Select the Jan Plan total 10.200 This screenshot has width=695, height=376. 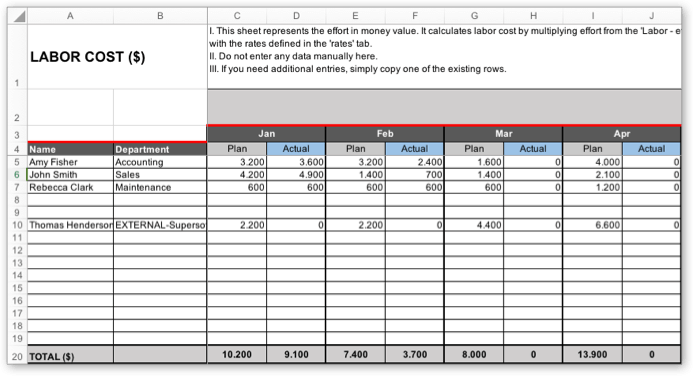237,354
